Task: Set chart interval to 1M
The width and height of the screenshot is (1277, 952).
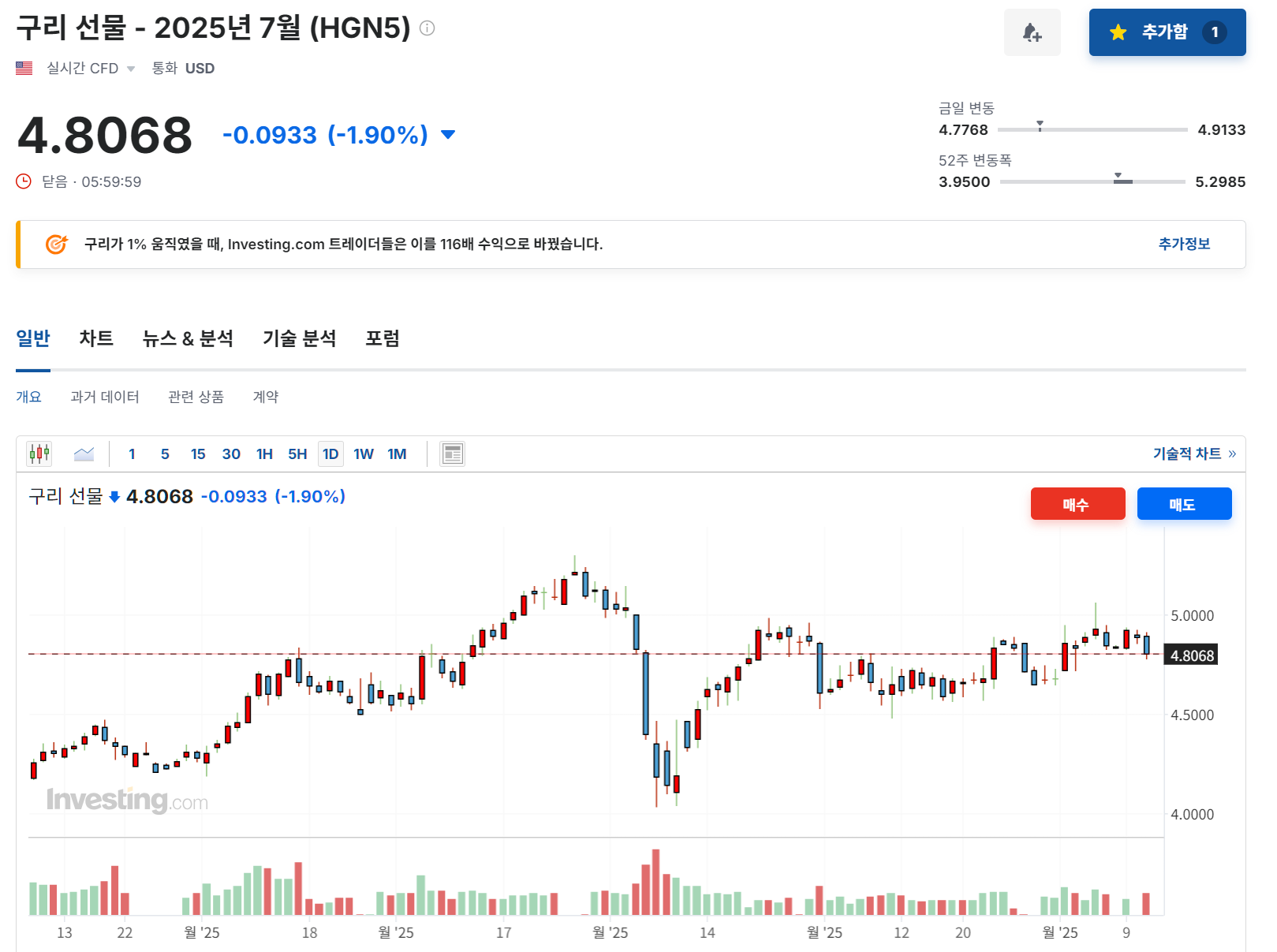Action: [397, 454]
